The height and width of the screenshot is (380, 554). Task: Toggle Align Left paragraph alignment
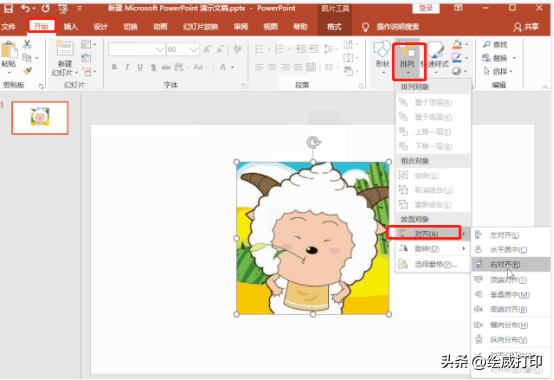259,67
